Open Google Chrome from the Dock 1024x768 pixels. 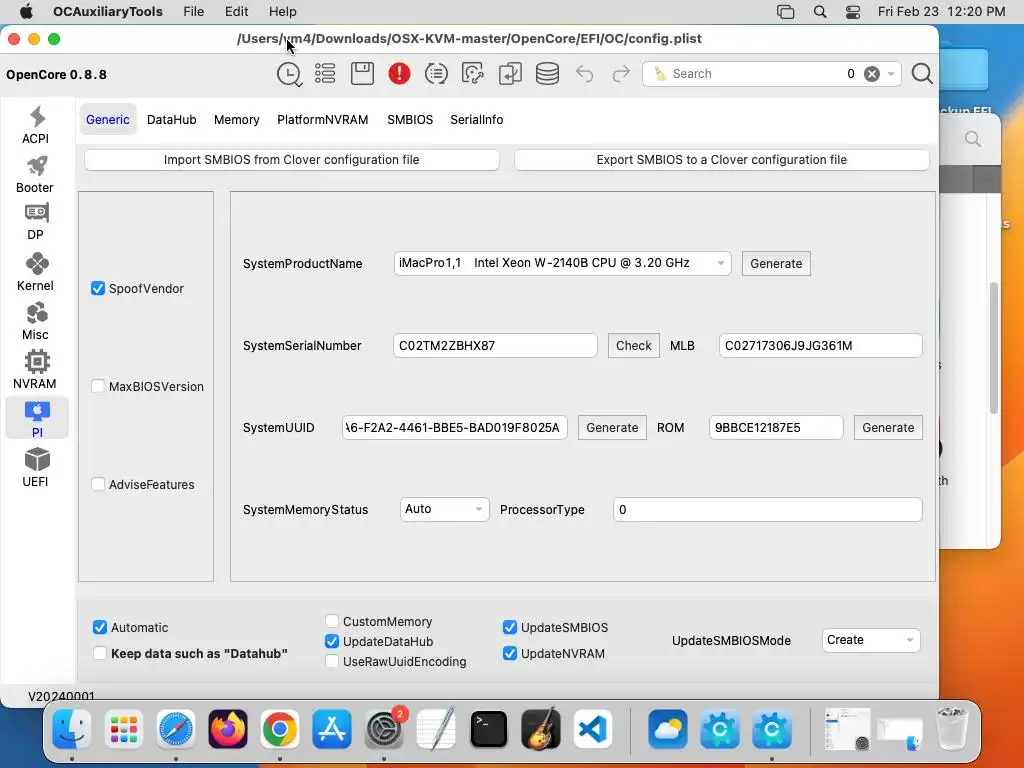(x=280, y=729)
